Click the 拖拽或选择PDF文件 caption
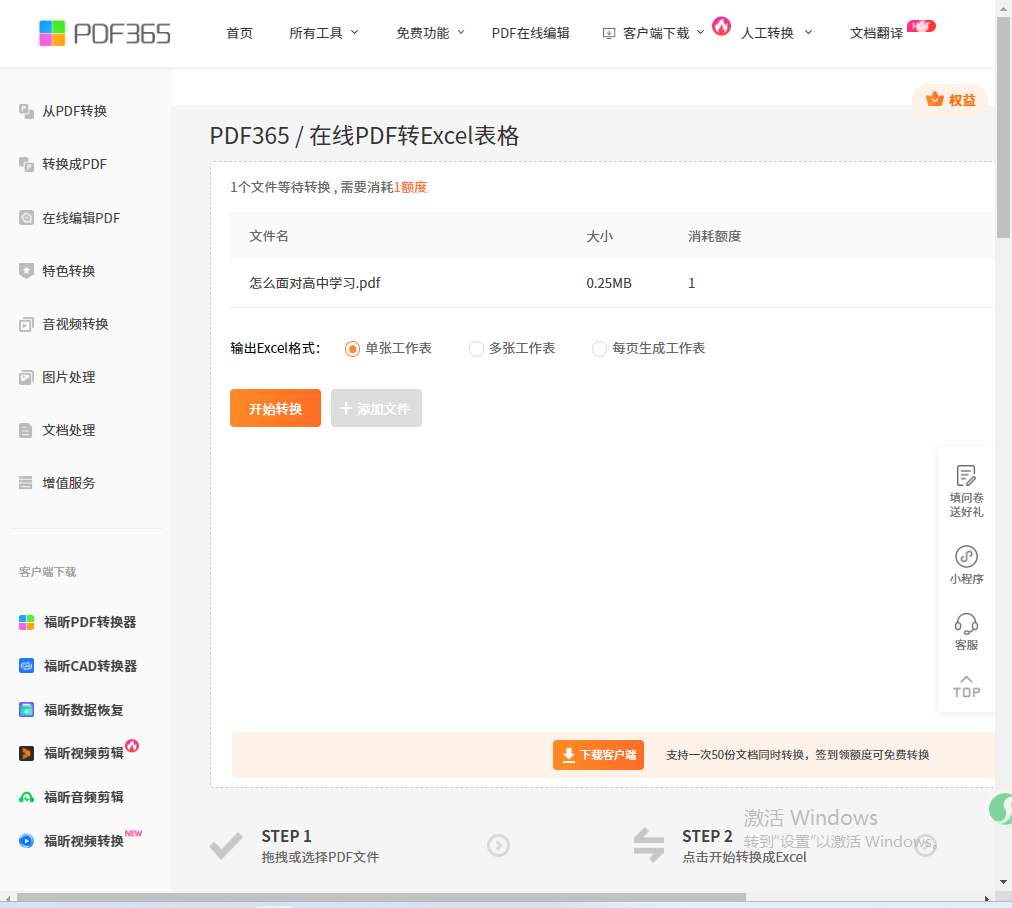1012x908 pixels. [320, 857]
